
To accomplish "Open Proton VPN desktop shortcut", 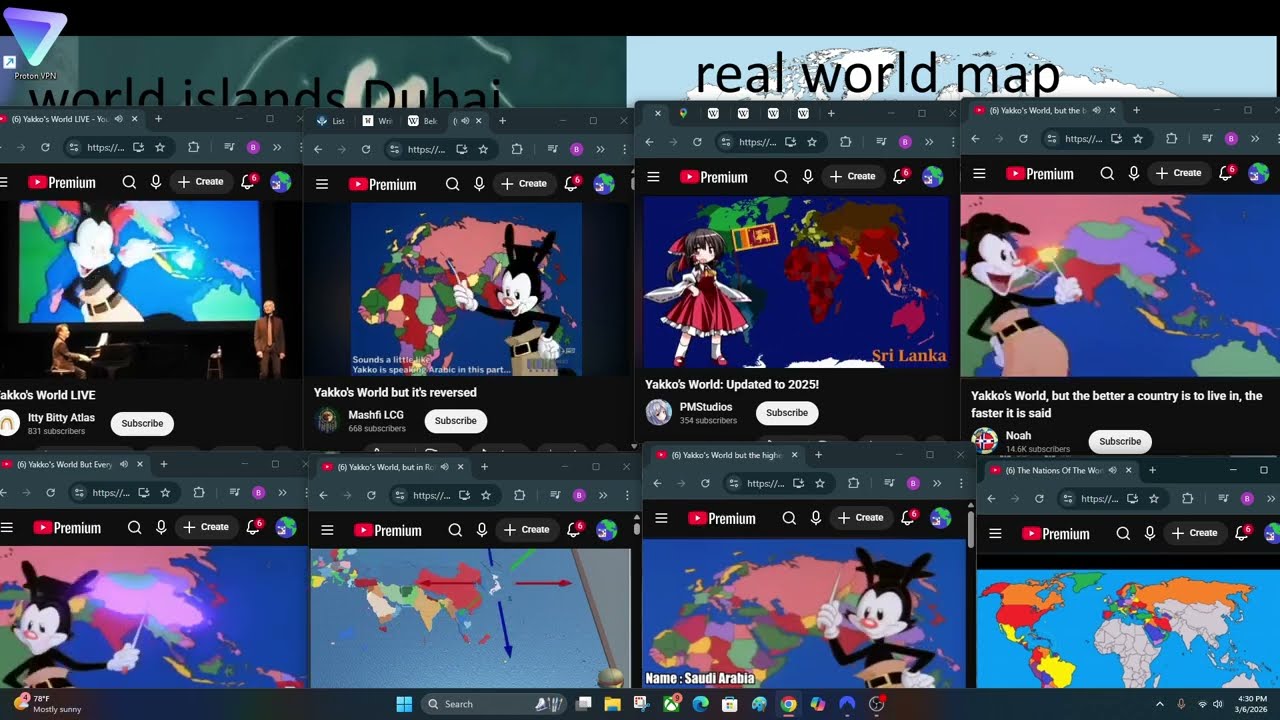I will tap(35, 45).
